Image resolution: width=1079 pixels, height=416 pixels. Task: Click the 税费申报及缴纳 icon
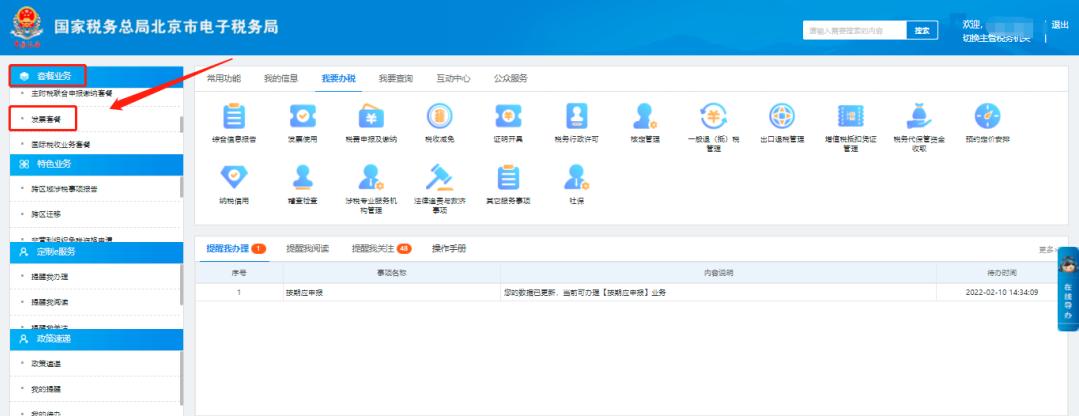371,116
